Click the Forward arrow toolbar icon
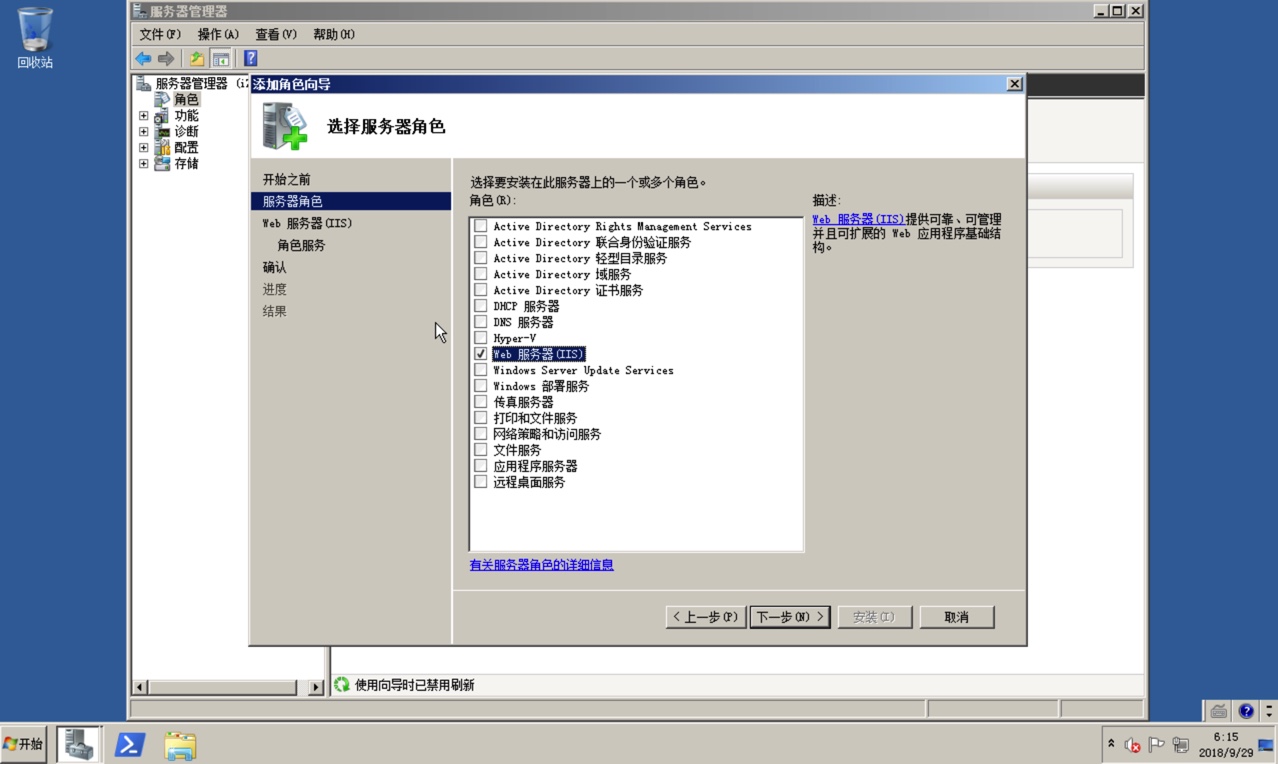The image size is (1278, 764). (x=166, y=59)
